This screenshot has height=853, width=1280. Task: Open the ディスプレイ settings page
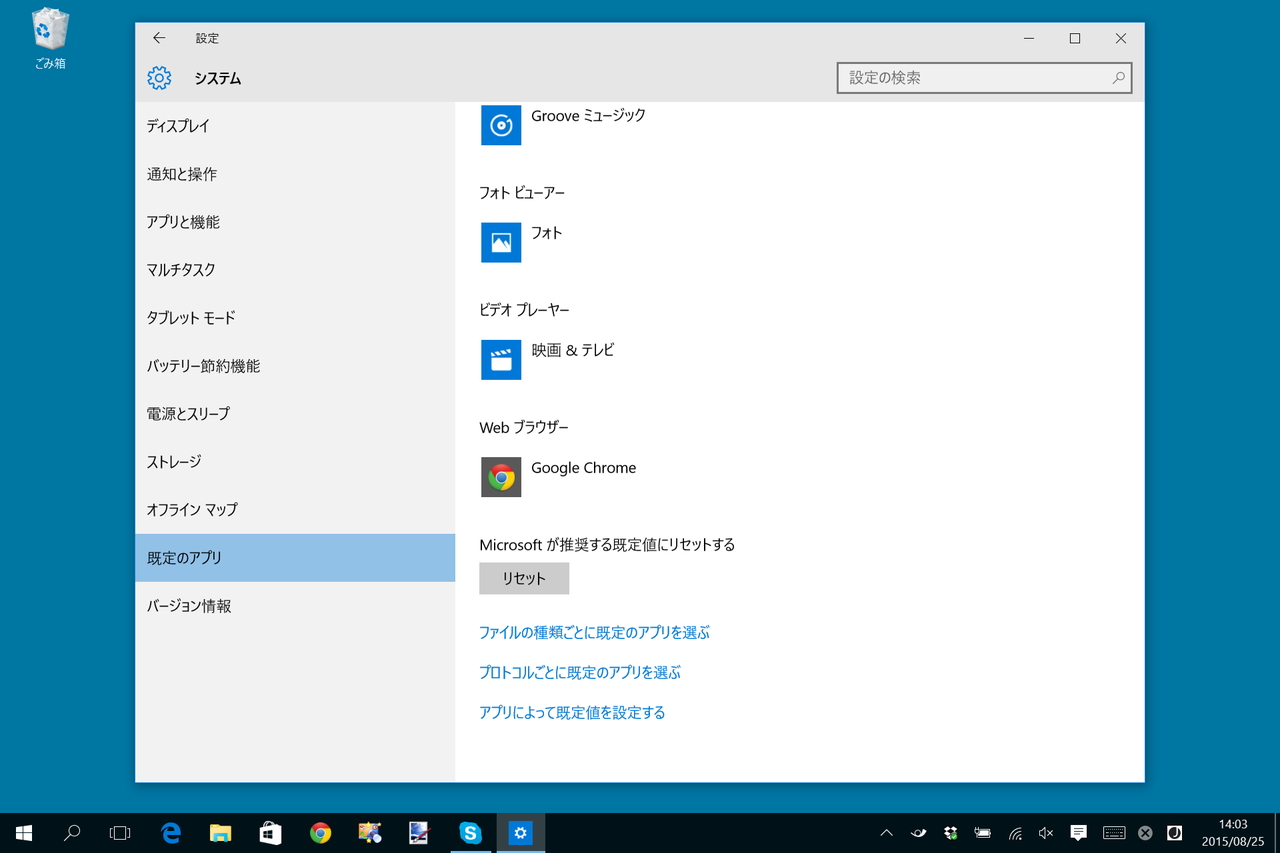coord(295,126)
